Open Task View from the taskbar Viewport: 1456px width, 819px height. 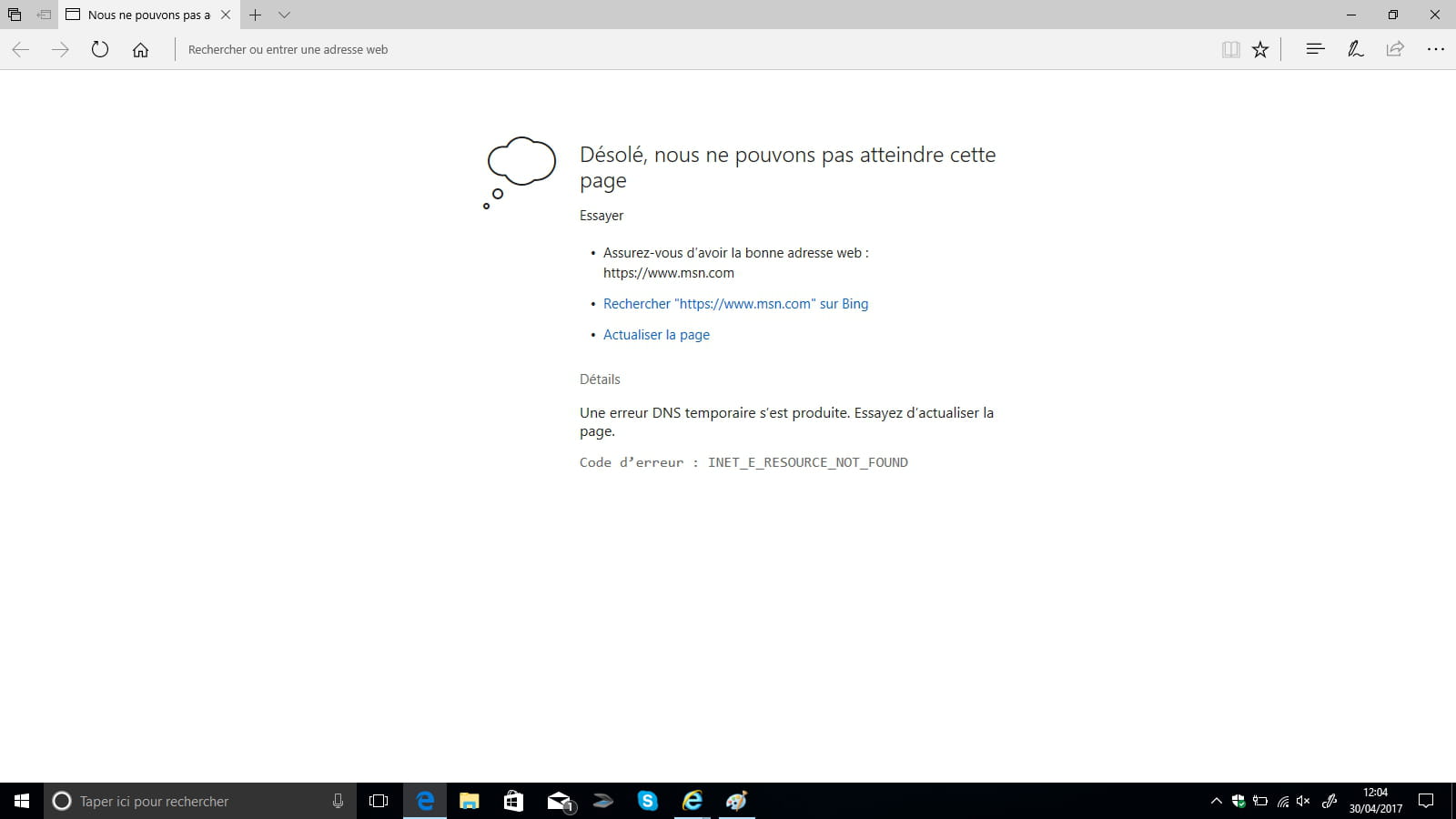point(379,801)
